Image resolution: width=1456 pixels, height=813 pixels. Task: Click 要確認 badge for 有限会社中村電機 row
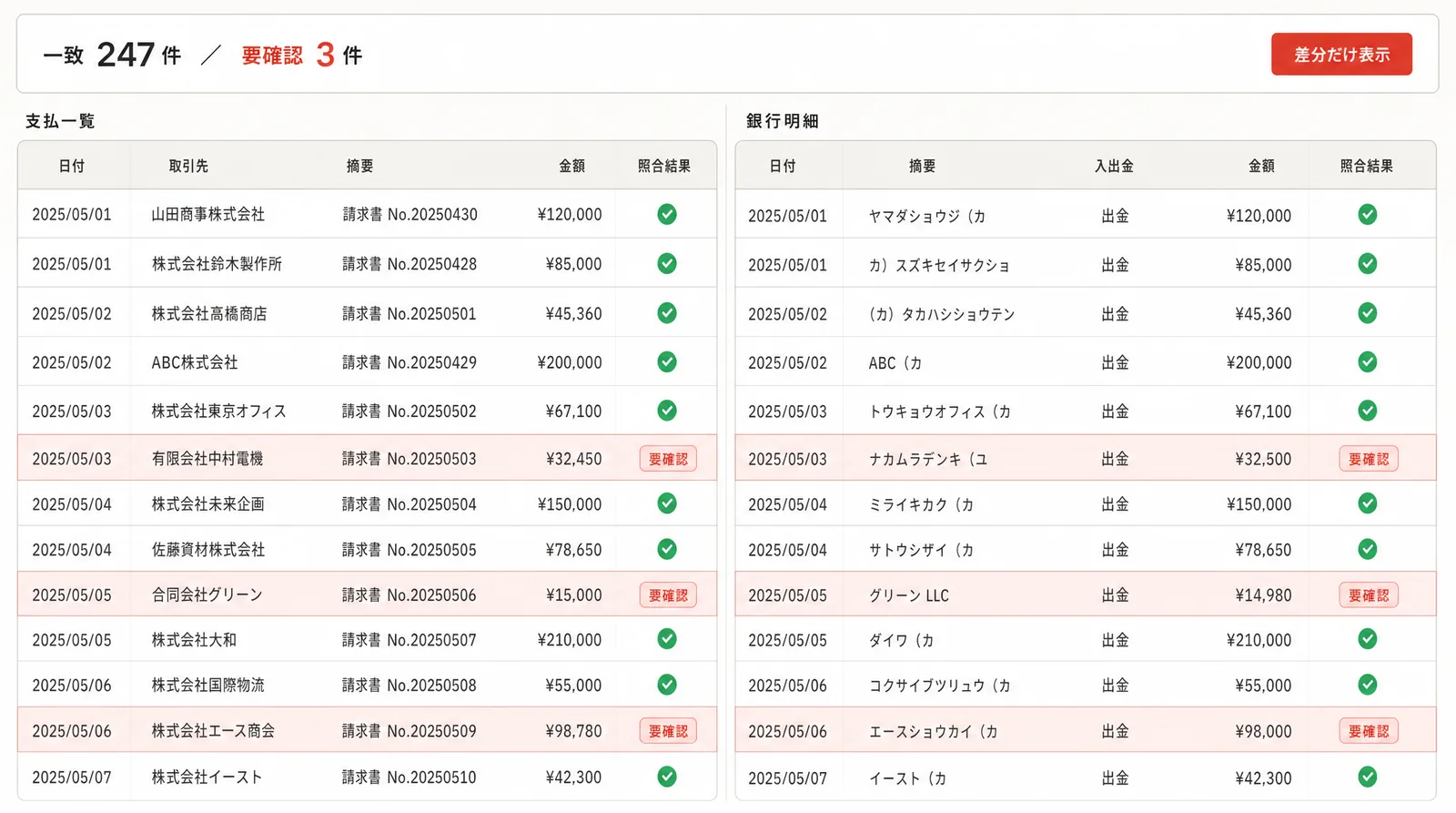668,459
